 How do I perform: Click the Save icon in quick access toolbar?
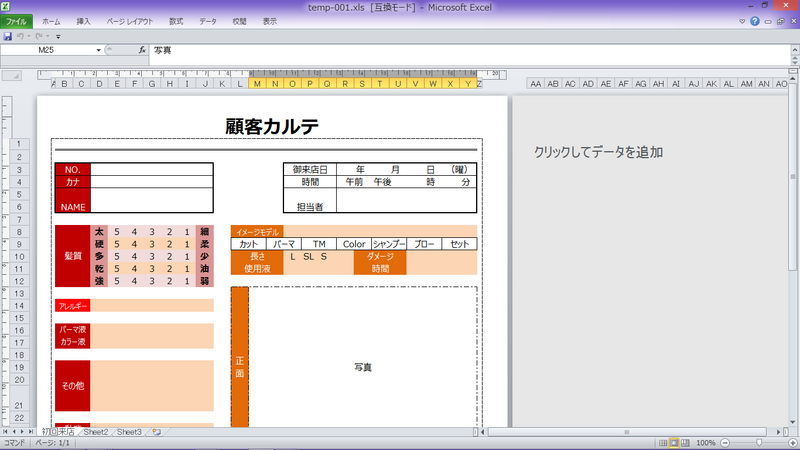click(x=8, y=36)
